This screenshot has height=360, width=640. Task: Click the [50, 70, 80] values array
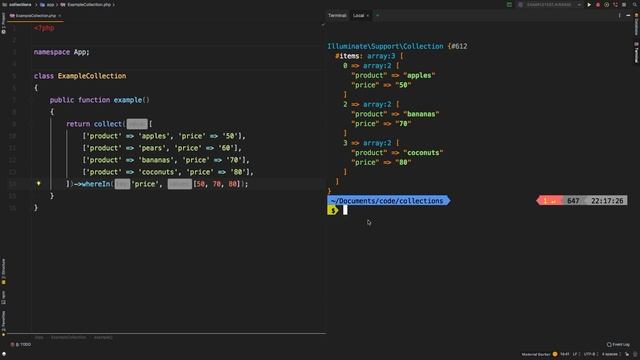216,184
